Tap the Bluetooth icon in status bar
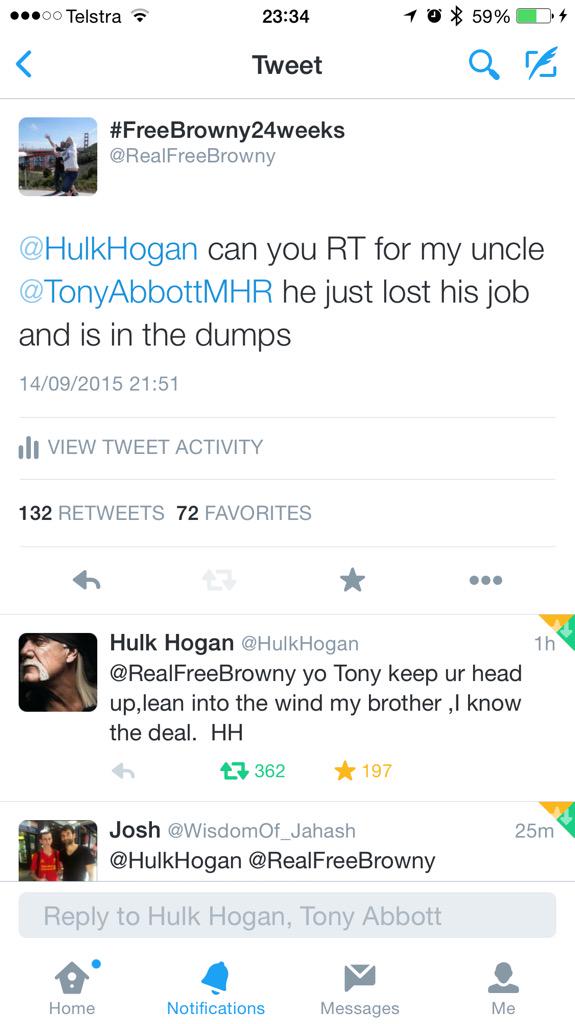The width and height of the screenshot is (575, 1024). (457, 16)
